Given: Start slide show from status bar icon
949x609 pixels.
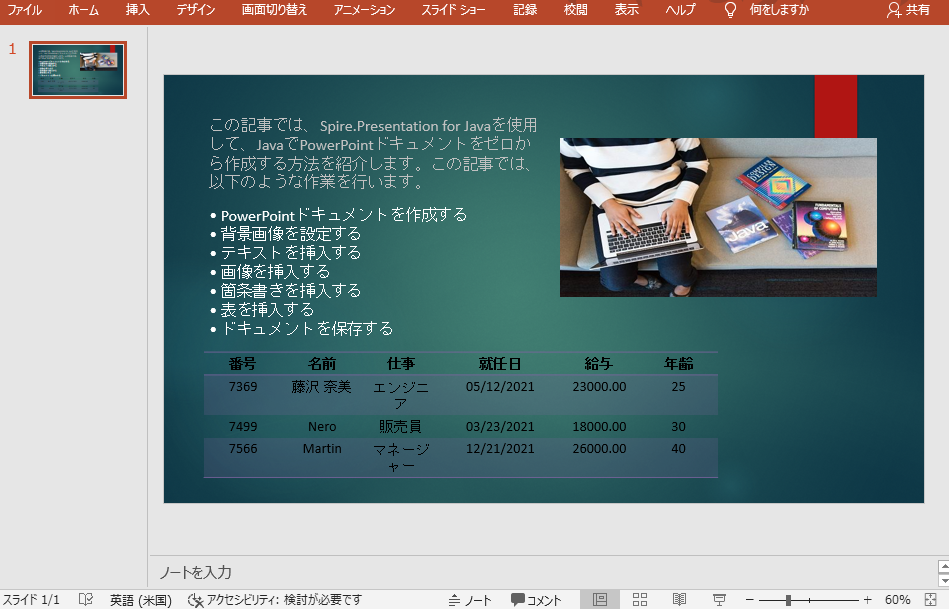Looking at the screenshot, I should point(719,600).
